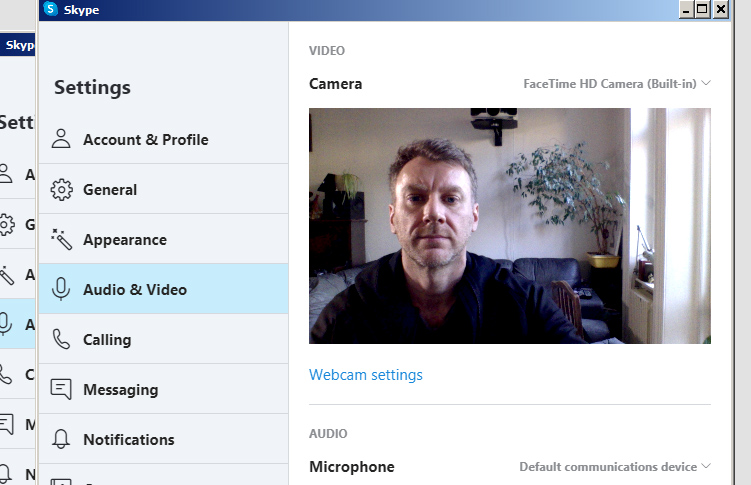Click the webcam video preview
This screenshot has width=751, height=485.
point(510,226)
